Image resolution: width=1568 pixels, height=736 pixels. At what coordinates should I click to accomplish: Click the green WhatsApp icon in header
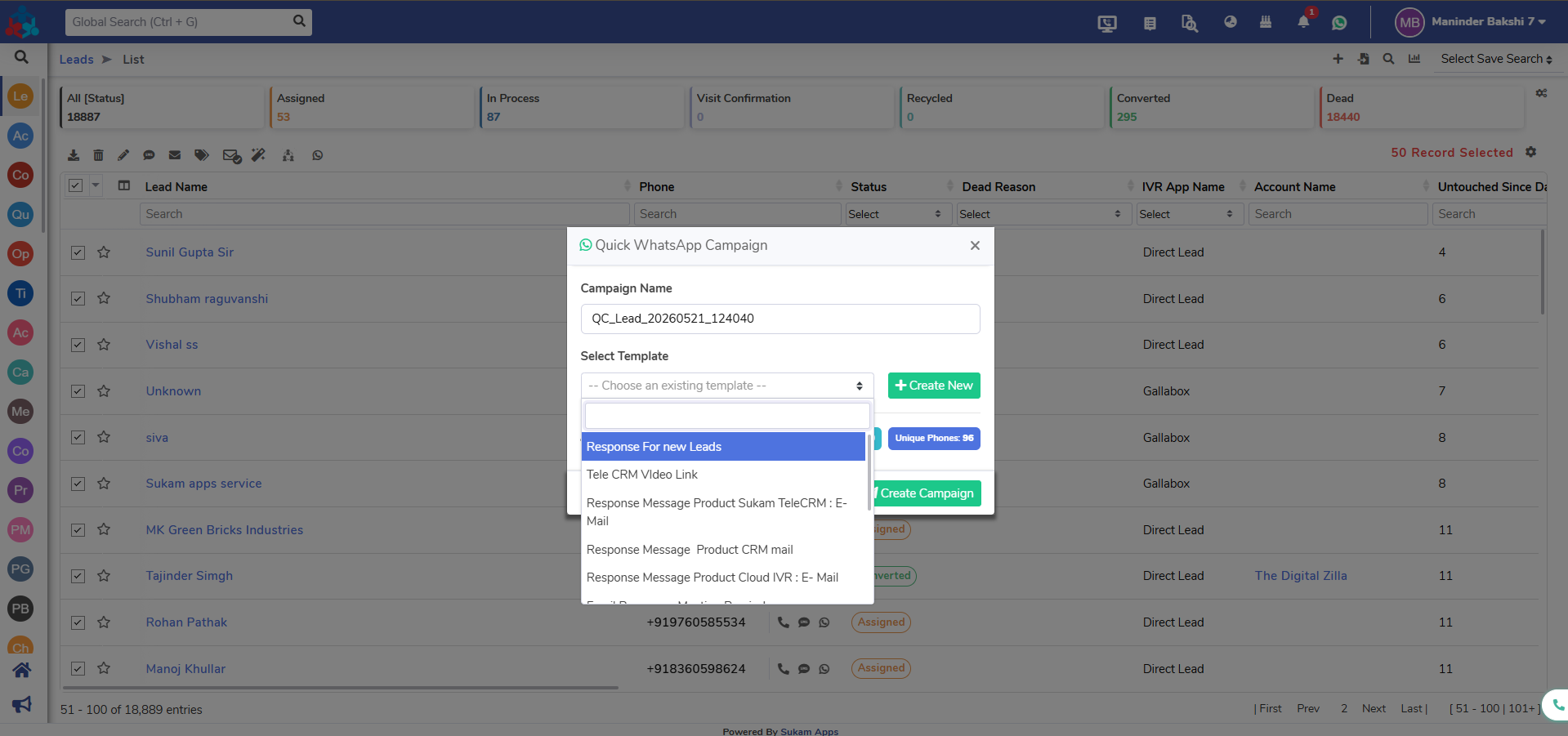[1339, 23]
